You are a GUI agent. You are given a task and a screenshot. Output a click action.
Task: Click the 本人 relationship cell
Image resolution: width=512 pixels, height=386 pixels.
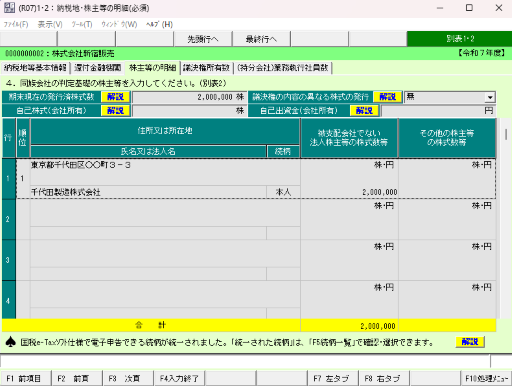click(283, 192)
